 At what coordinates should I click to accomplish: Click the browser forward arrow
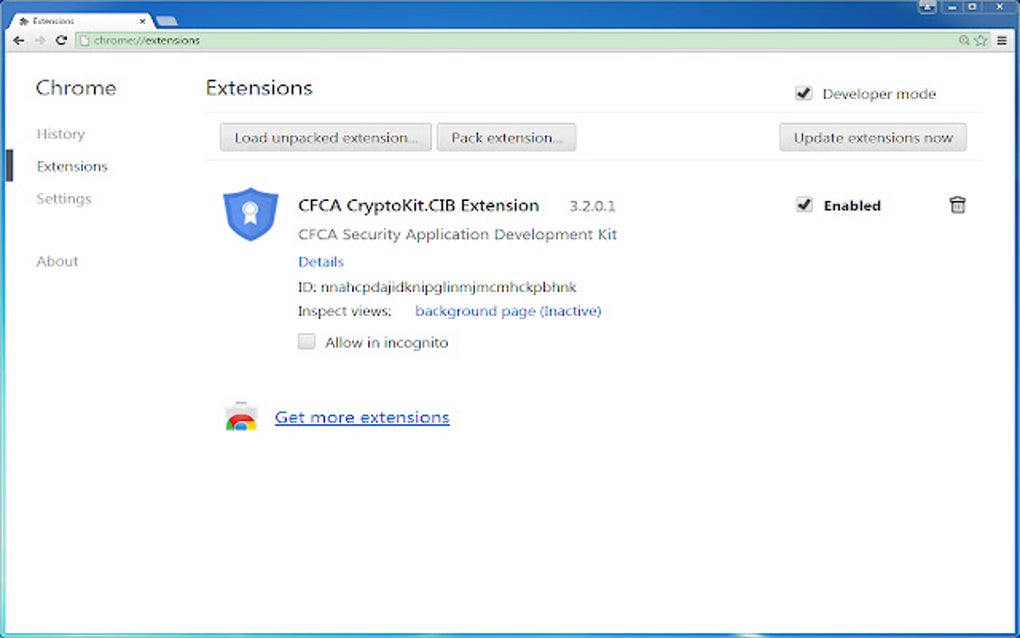40,40
